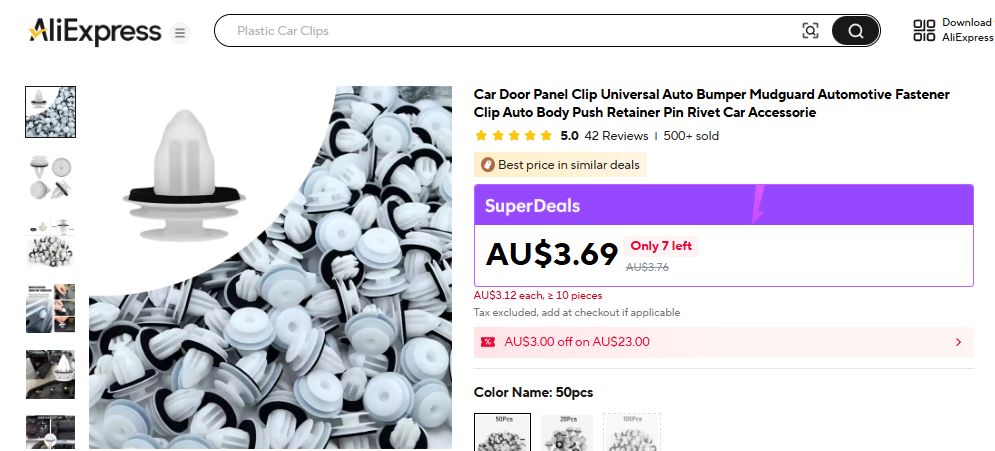The height and width of the screenshot is (451, 995).
Task: Expand the AU$3.00 off coupon arrow
Action: tap(958, 342)
